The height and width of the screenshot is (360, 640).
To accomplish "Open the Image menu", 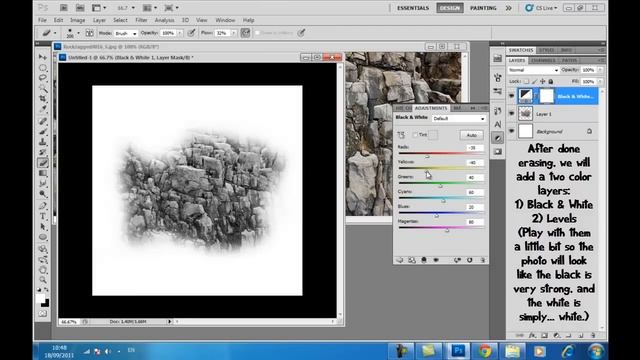I will point(78,20).
